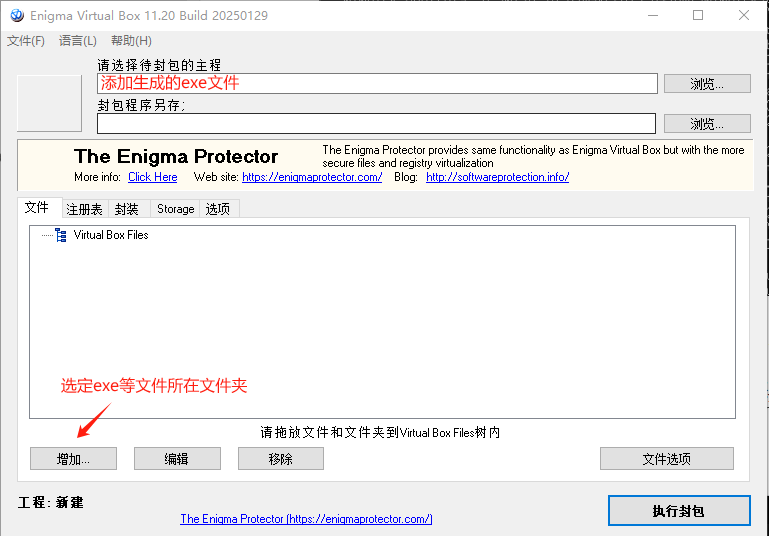Open the softwareprotection.info blog link

(497, 177)
